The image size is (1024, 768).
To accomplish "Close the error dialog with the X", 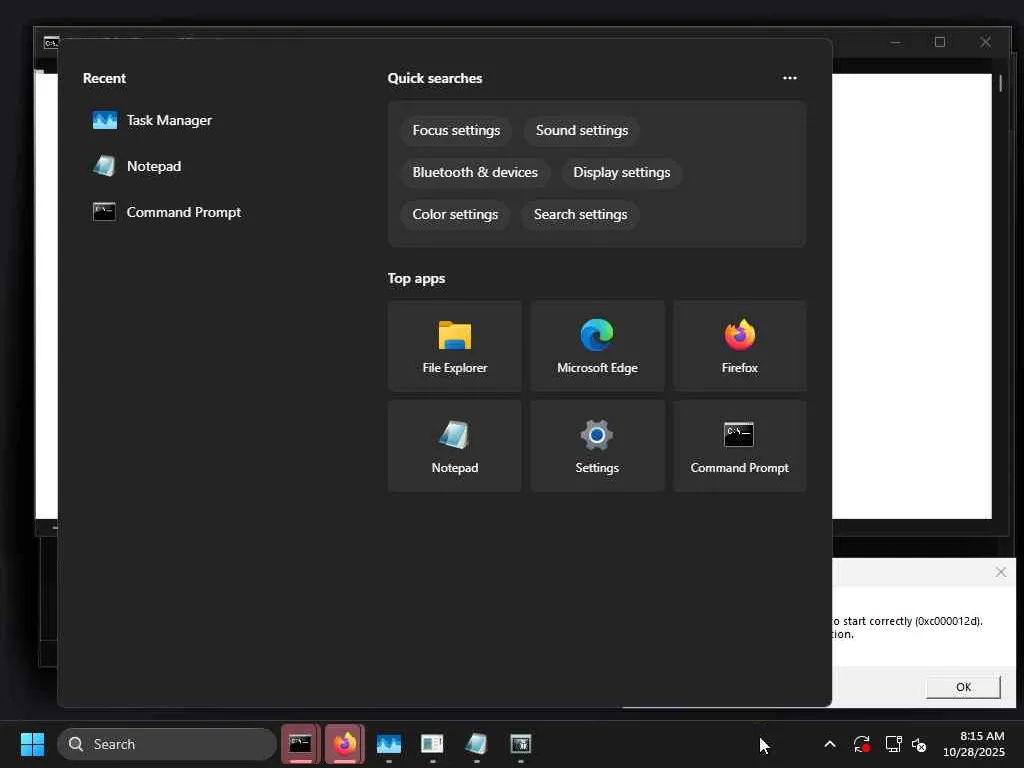I will click(x=1000, y=572).
